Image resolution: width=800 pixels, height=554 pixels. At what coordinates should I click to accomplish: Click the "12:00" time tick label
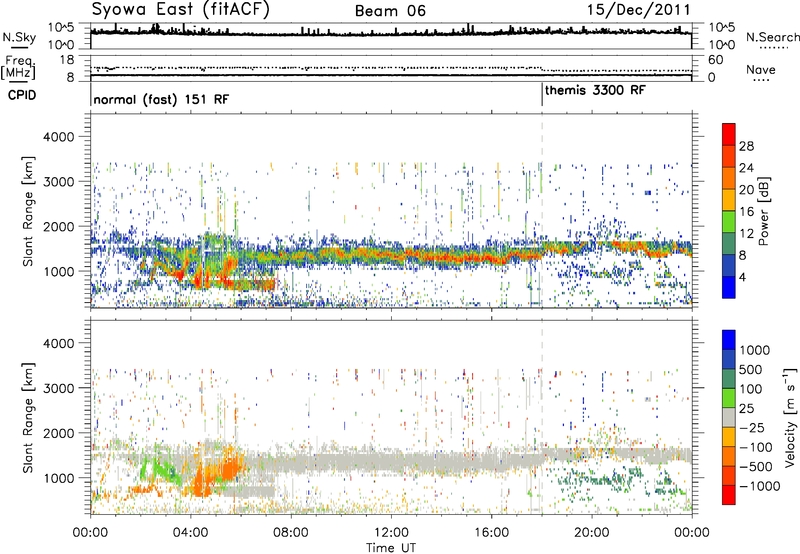click(390, 533)
